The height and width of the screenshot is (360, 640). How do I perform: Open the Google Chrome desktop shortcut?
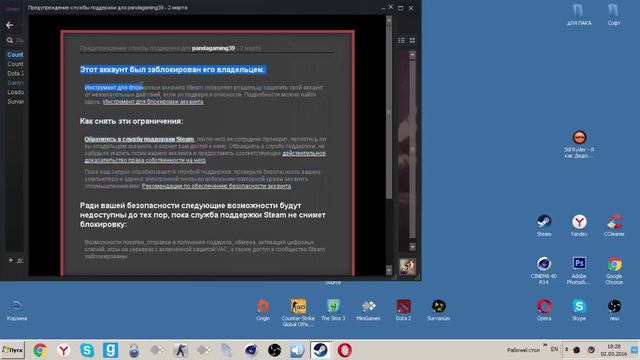tap(614, 270)
